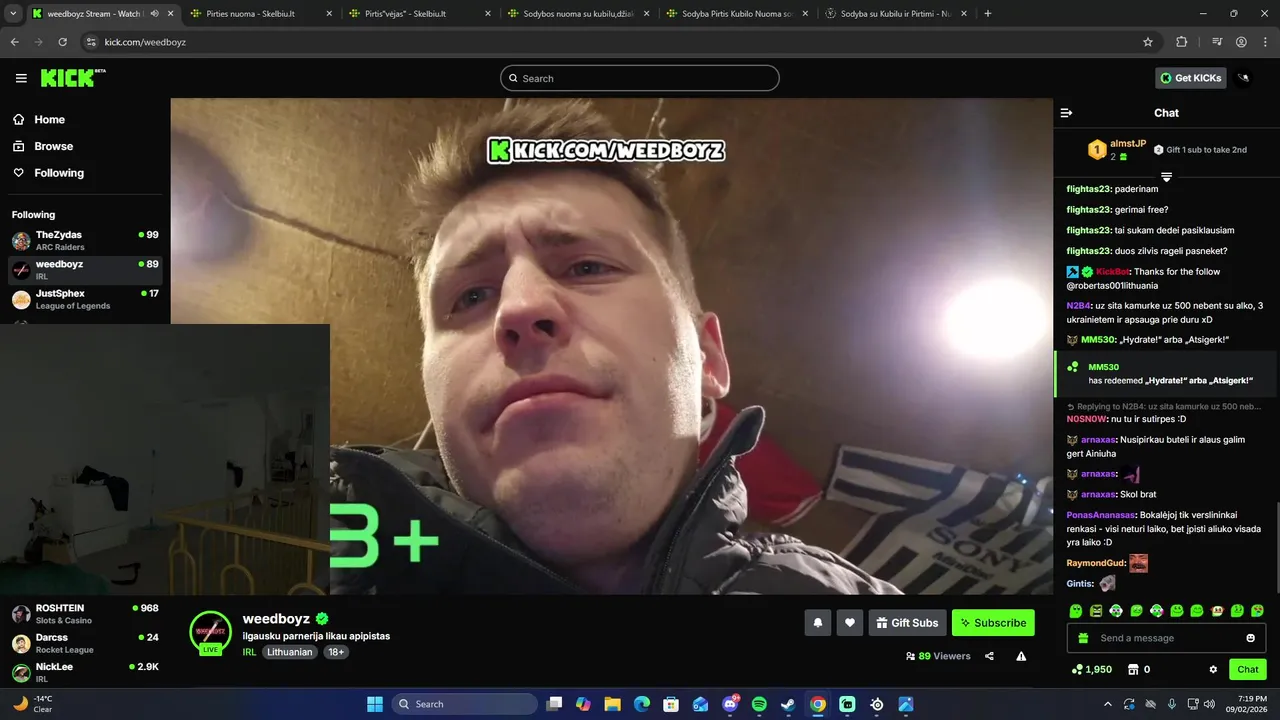Expand the gift leaderboard chevron

click(x=1166, y=177)
